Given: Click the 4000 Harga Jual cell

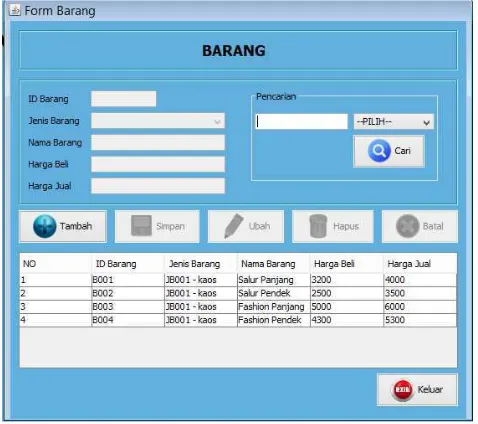Looking at the screenshot, I should coord(420,280).
